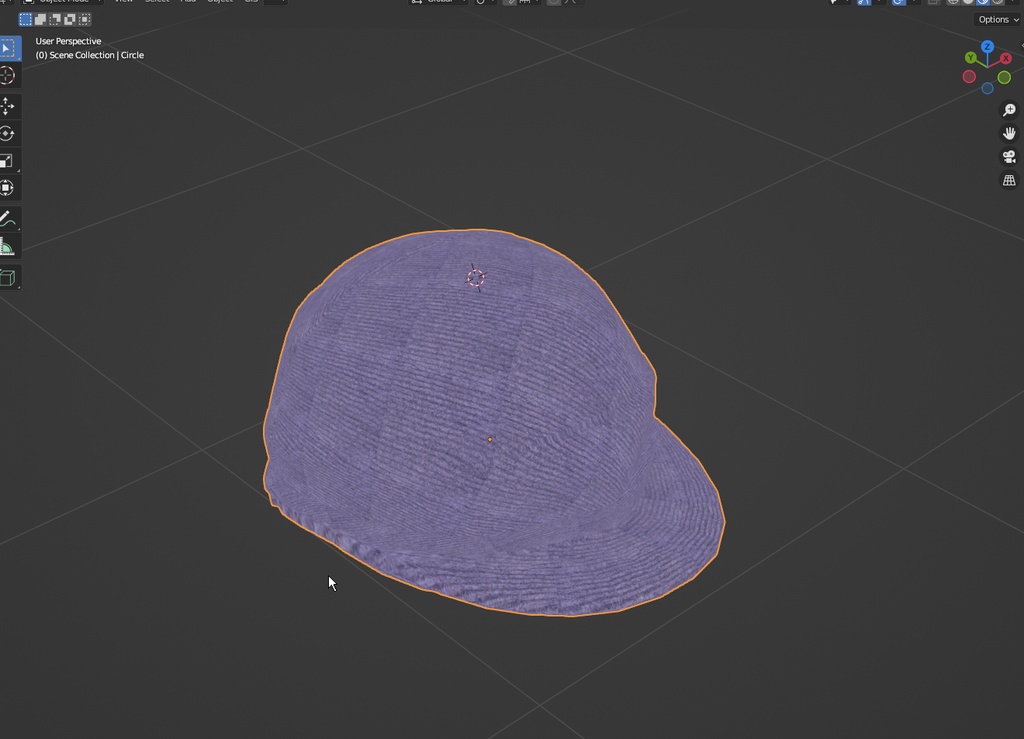
Task: Open the Options dropdown
Action: tap(998, 20)
